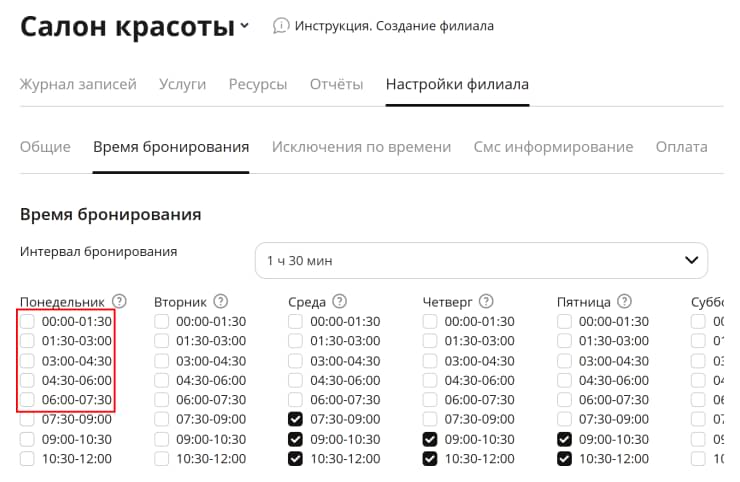Uncheck Среда 09:00-10:30 slot
Image resolution: width=740 pixels, height=482 pixels.
click(x=295, y=439)
